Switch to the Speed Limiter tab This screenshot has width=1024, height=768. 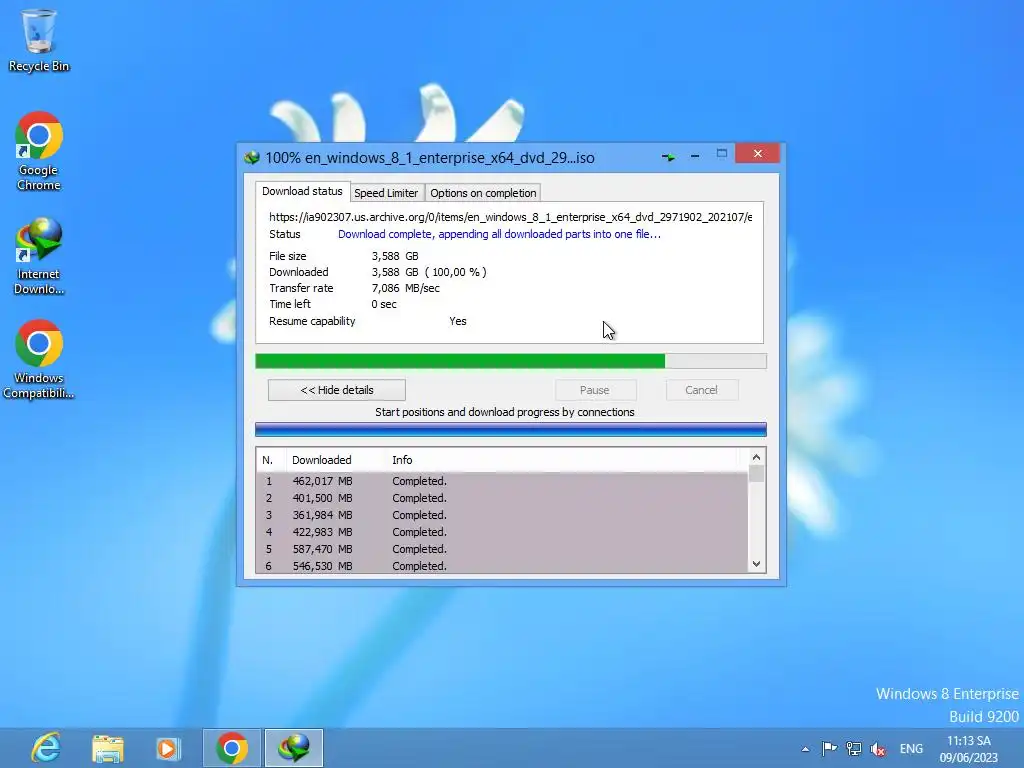point(386,193)
